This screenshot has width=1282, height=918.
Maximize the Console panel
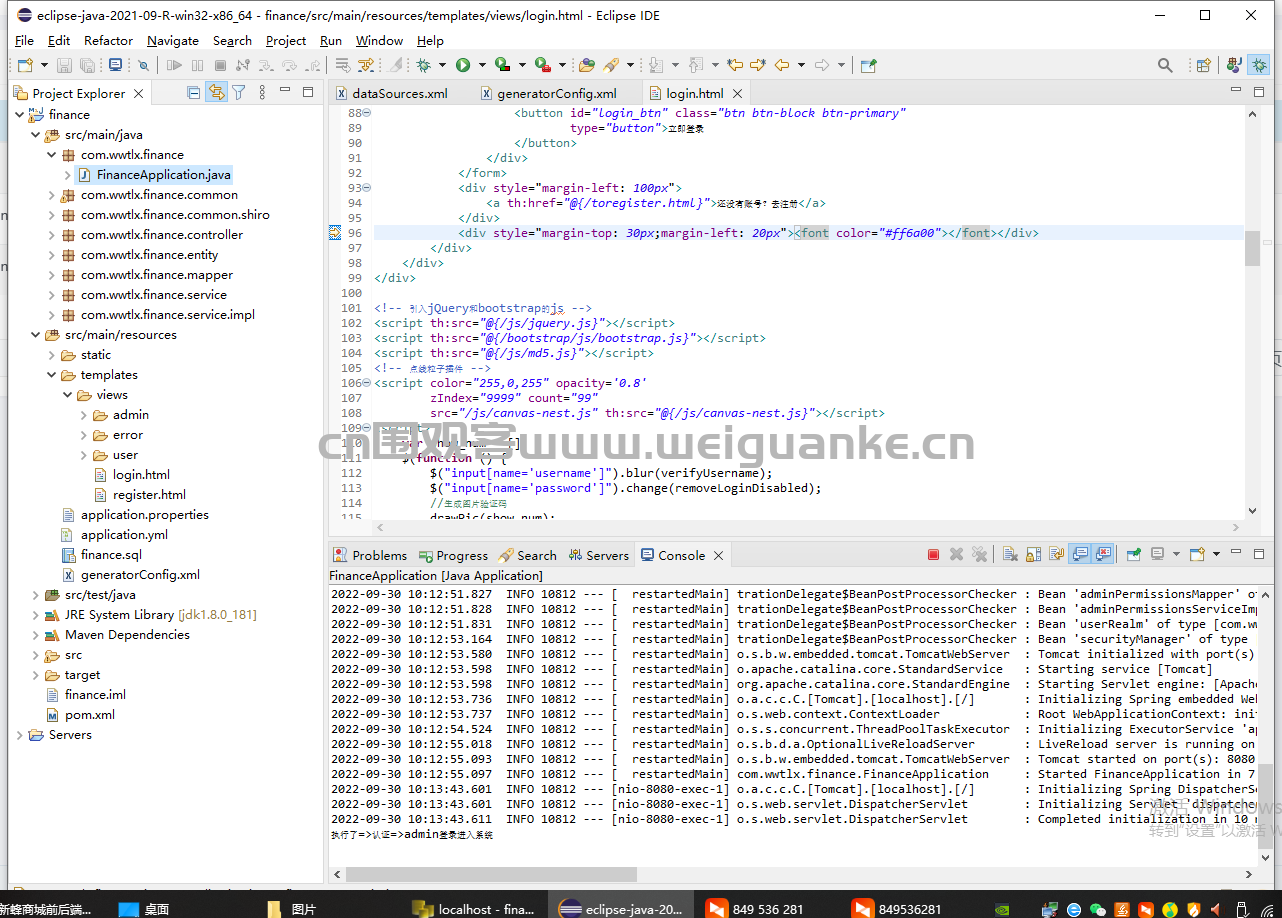pyautogui.click(x=1259, y=553)
